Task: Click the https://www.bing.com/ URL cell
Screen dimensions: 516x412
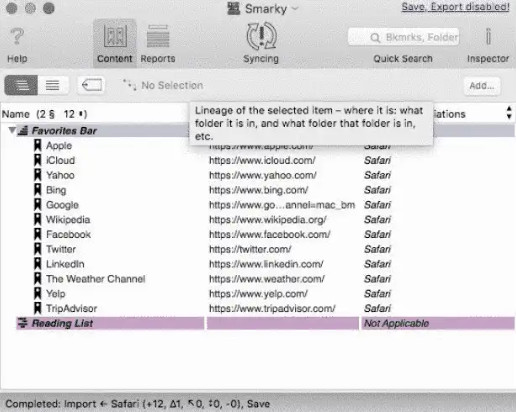Action: [x=259, y=190]
